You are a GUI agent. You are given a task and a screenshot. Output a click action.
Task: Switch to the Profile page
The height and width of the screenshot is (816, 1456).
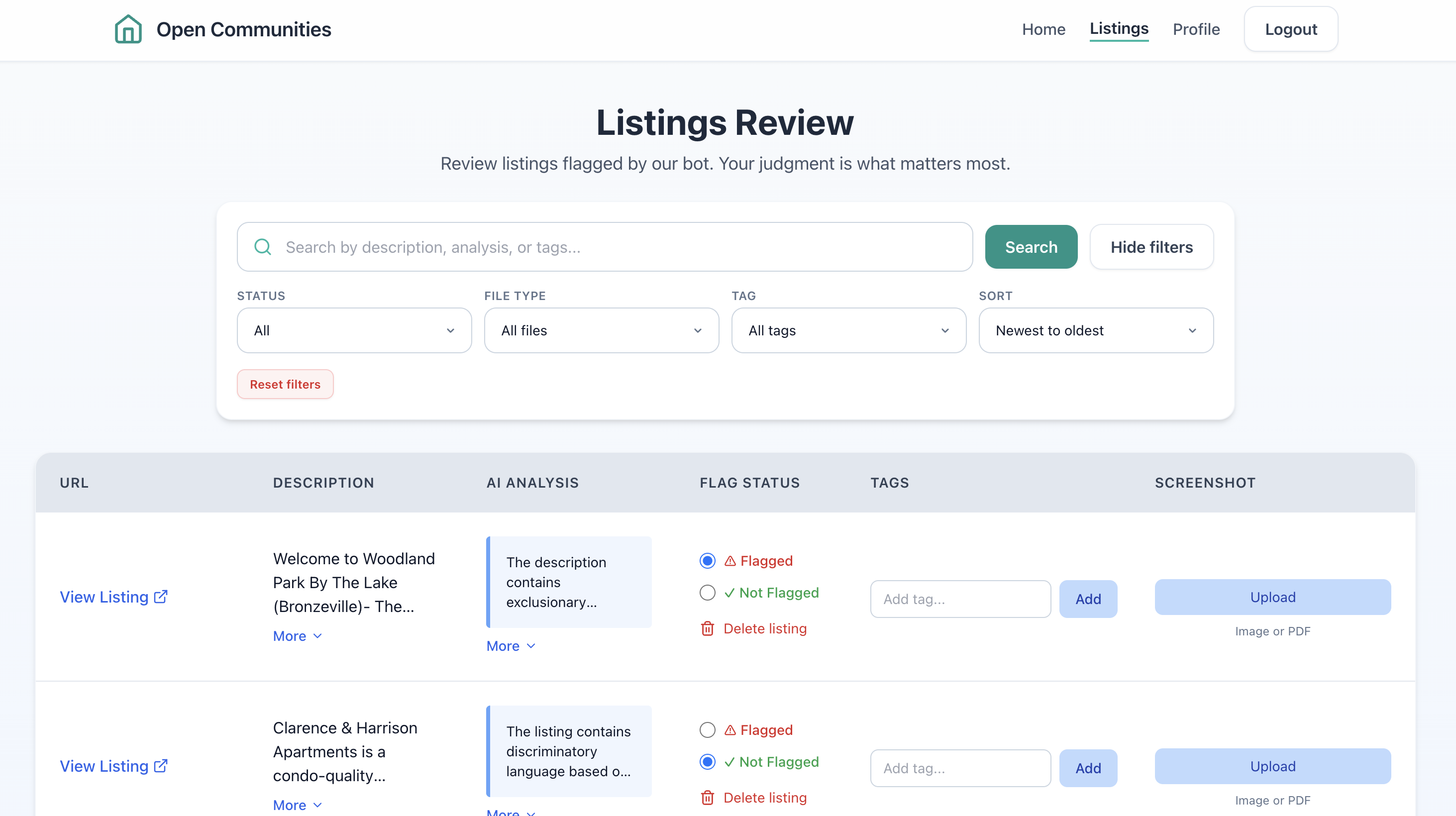1196,29
